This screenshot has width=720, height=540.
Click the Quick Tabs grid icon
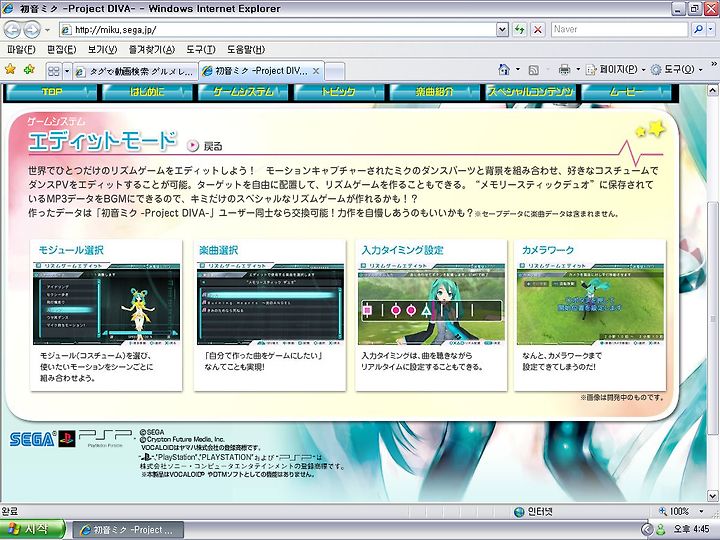(x=54, y=71)
